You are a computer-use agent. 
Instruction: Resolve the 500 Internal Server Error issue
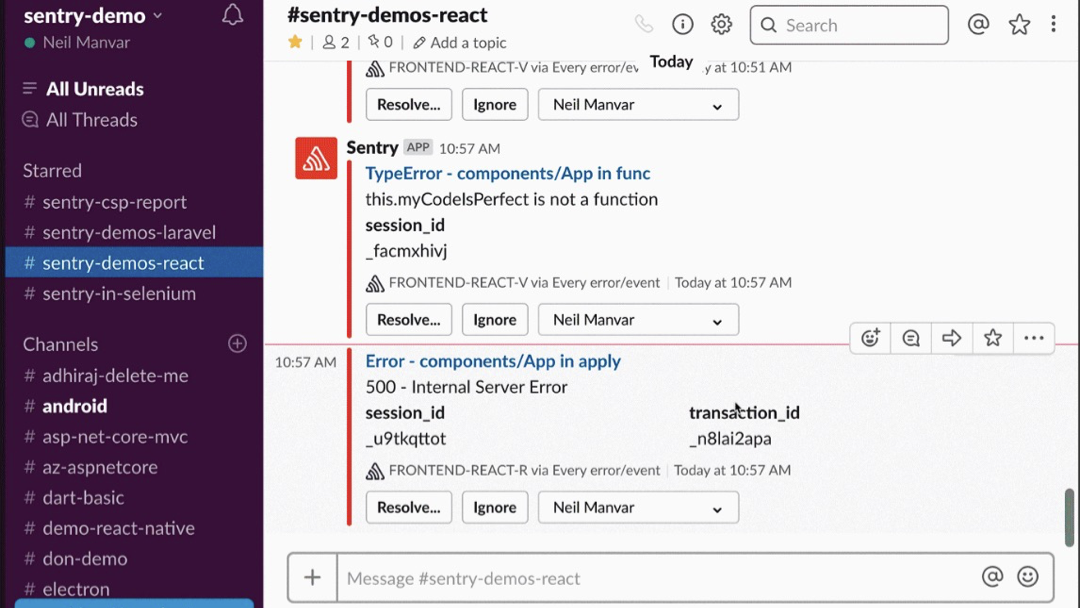click(409, 507)
